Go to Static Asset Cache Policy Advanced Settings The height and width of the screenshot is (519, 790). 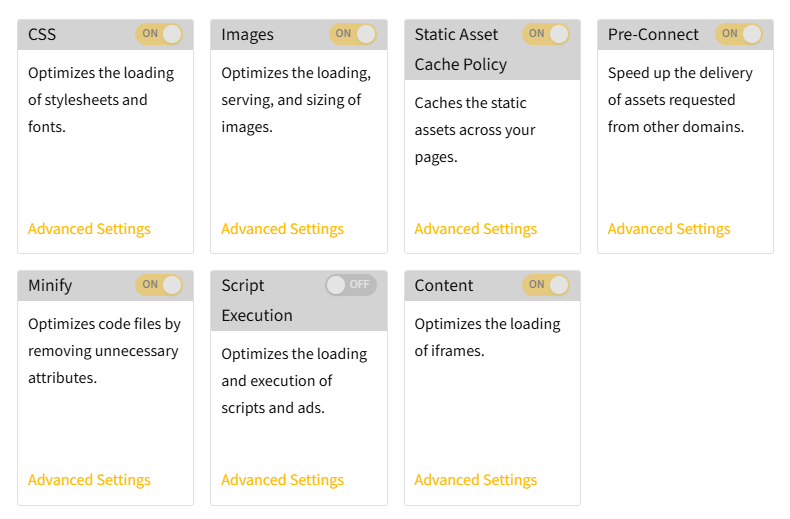475,229
